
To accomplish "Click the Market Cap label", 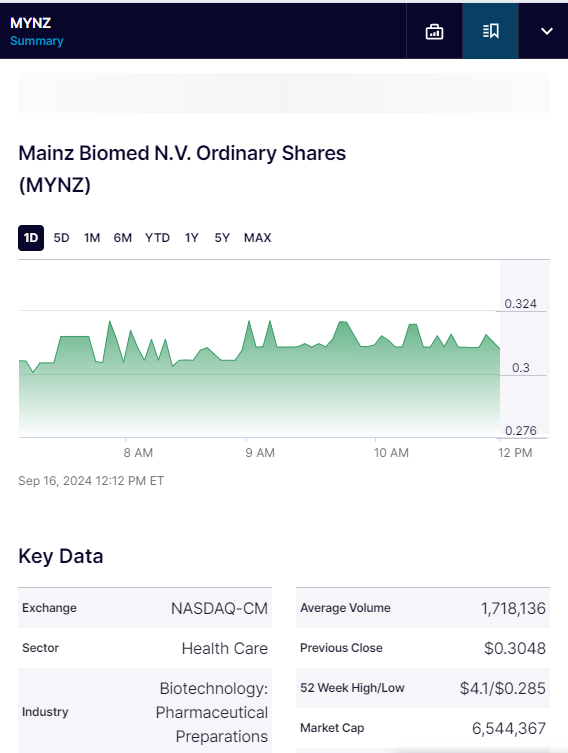I will click(x=332, y=728).
